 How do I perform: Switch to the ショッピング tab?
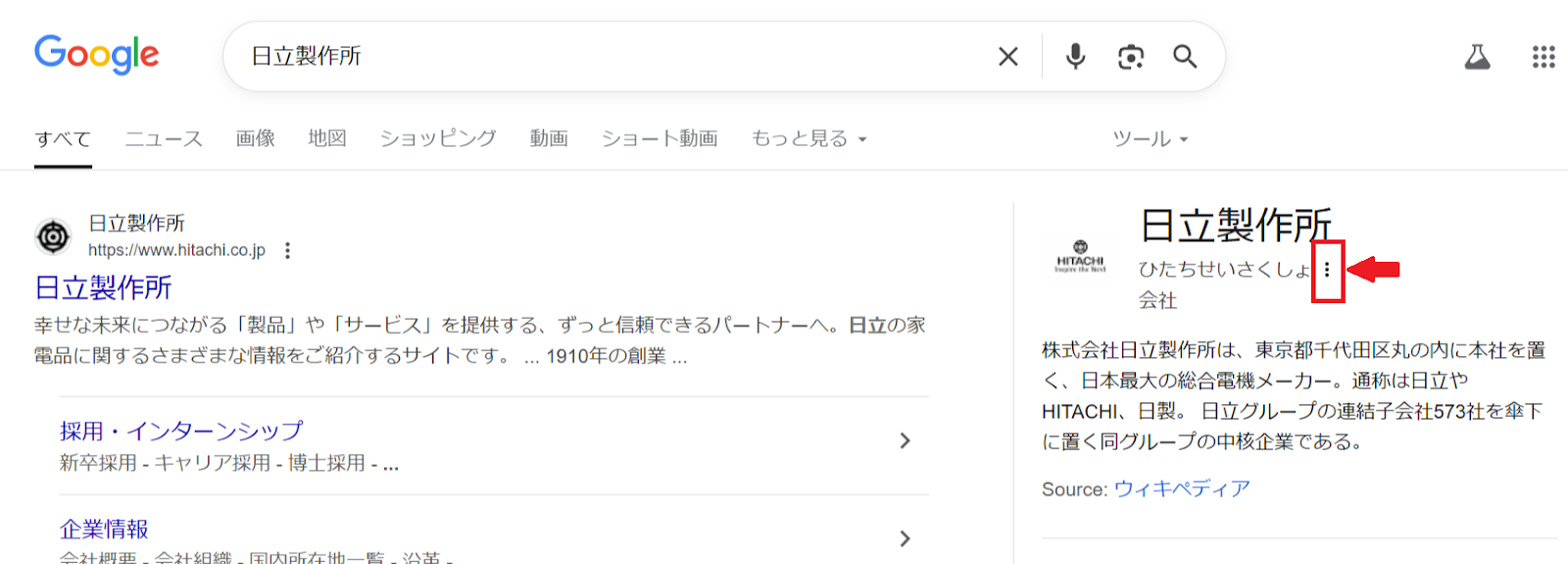coord(438,138)
